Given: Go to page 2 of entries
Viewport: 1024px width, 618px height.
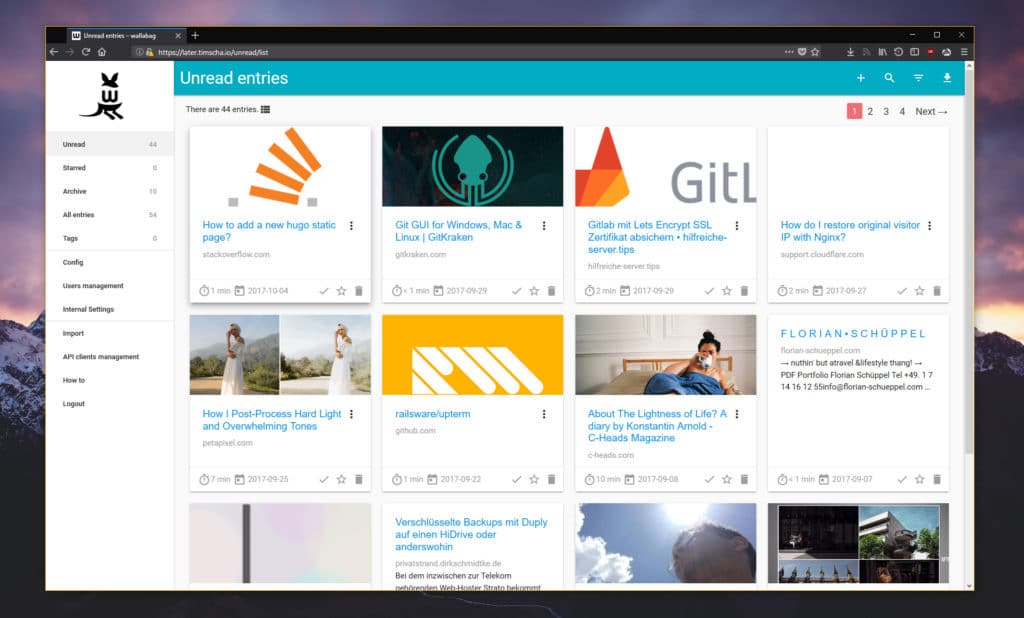Looking at the screenshot, I should [x=870, y=112].
